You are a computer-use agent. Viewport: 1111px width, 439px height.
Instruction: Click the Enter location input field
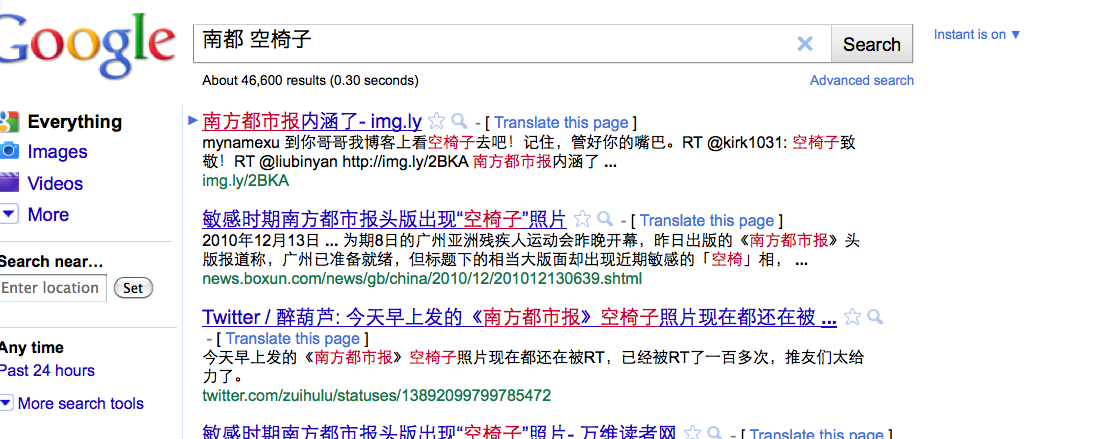pos(52,288)
